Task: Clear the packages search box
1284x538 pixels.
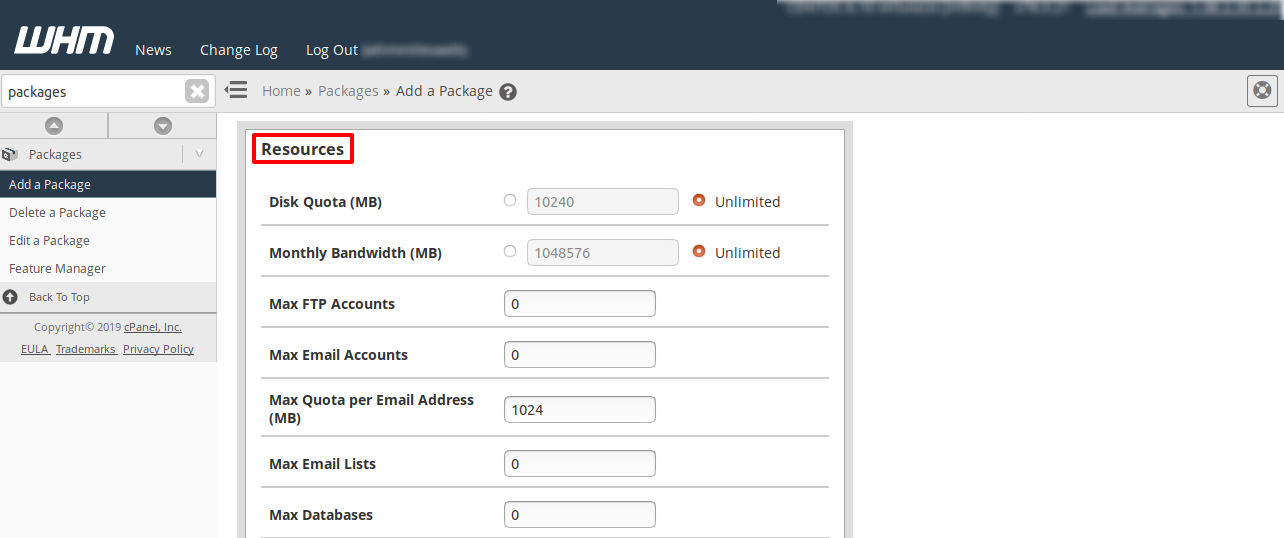Action: click(197, 91)
